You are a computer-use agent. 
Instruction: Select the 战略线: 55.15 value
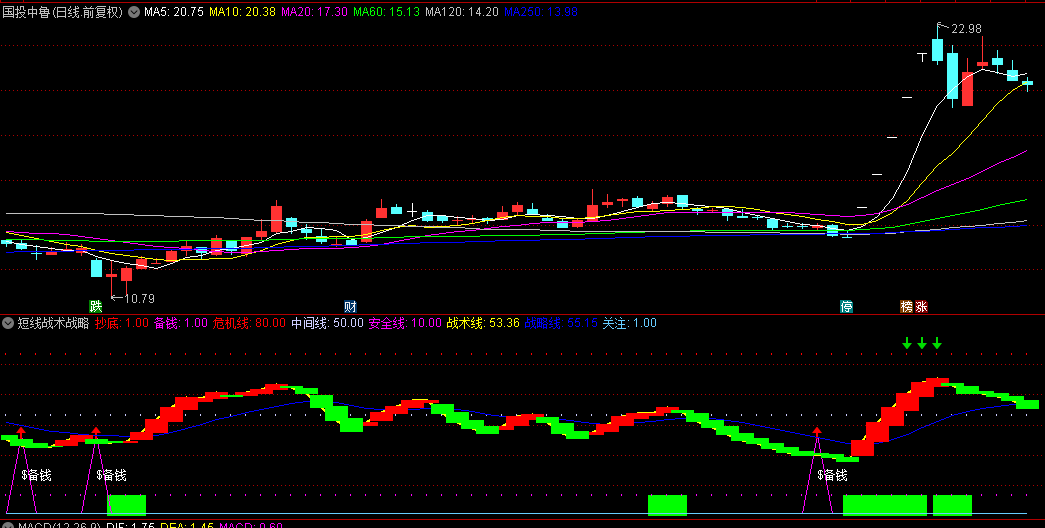pos(561,323)
